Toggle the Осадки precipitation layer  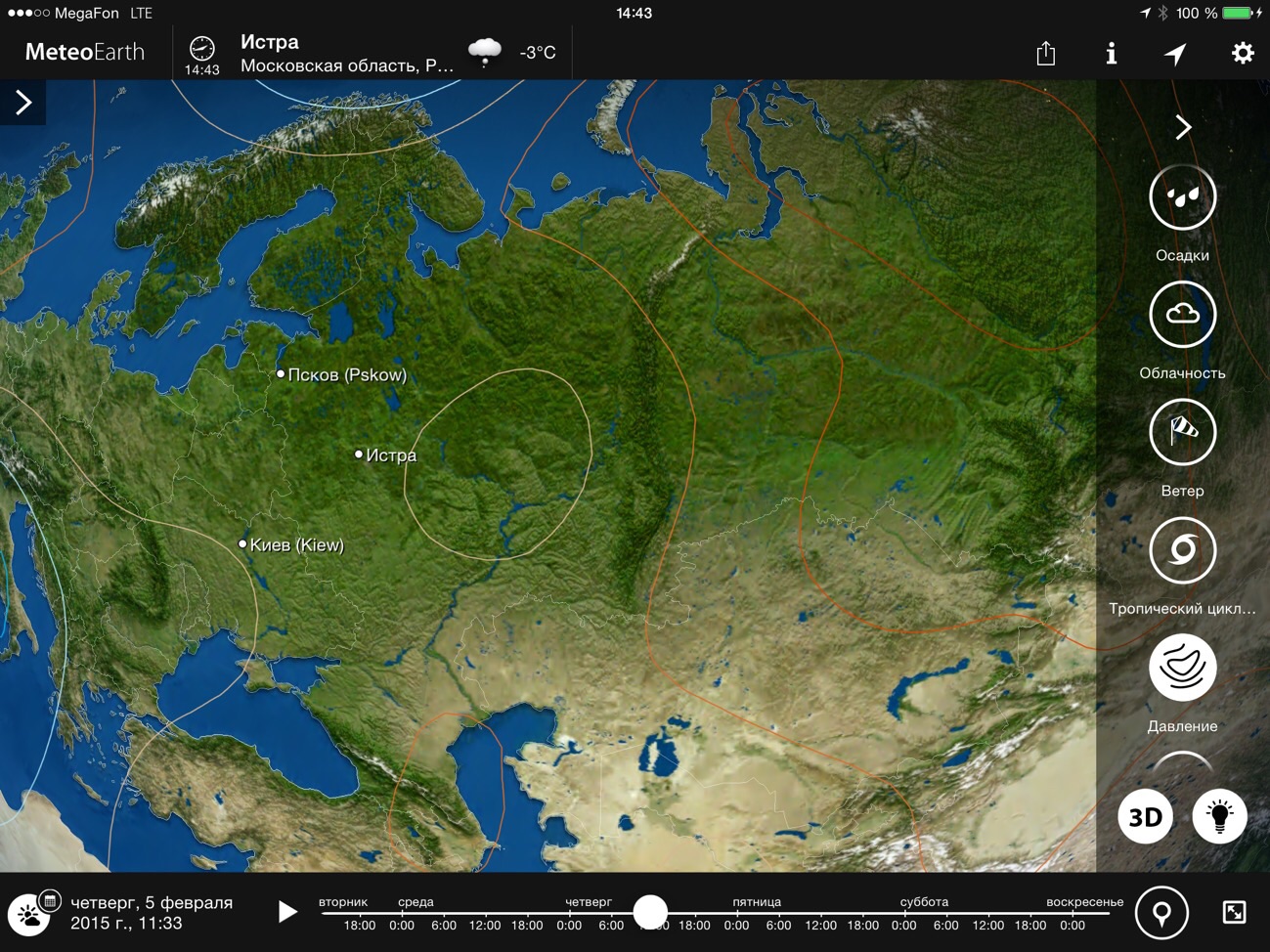click(1182, 197)
